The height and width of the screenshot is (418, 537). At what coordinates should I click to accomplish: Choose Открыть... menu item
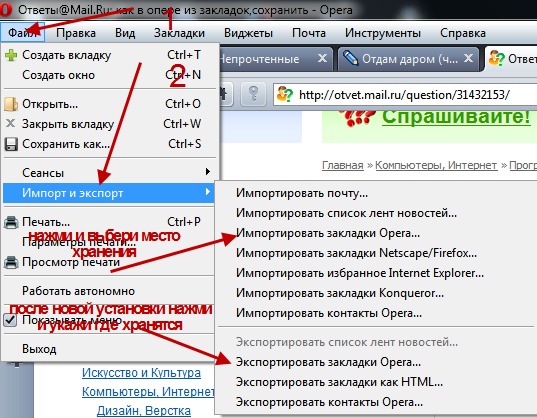click(x=110, y=104)
